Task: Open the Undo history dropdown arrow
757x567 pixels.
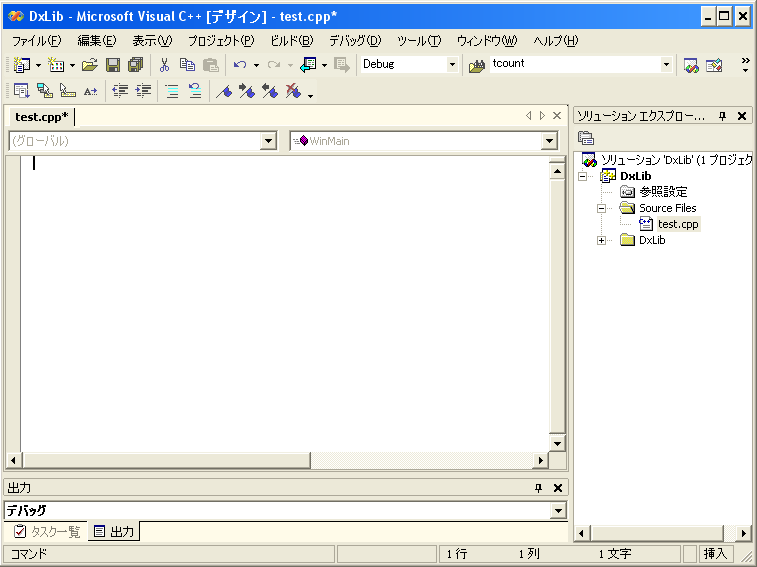Action: (x=256, y=65)
